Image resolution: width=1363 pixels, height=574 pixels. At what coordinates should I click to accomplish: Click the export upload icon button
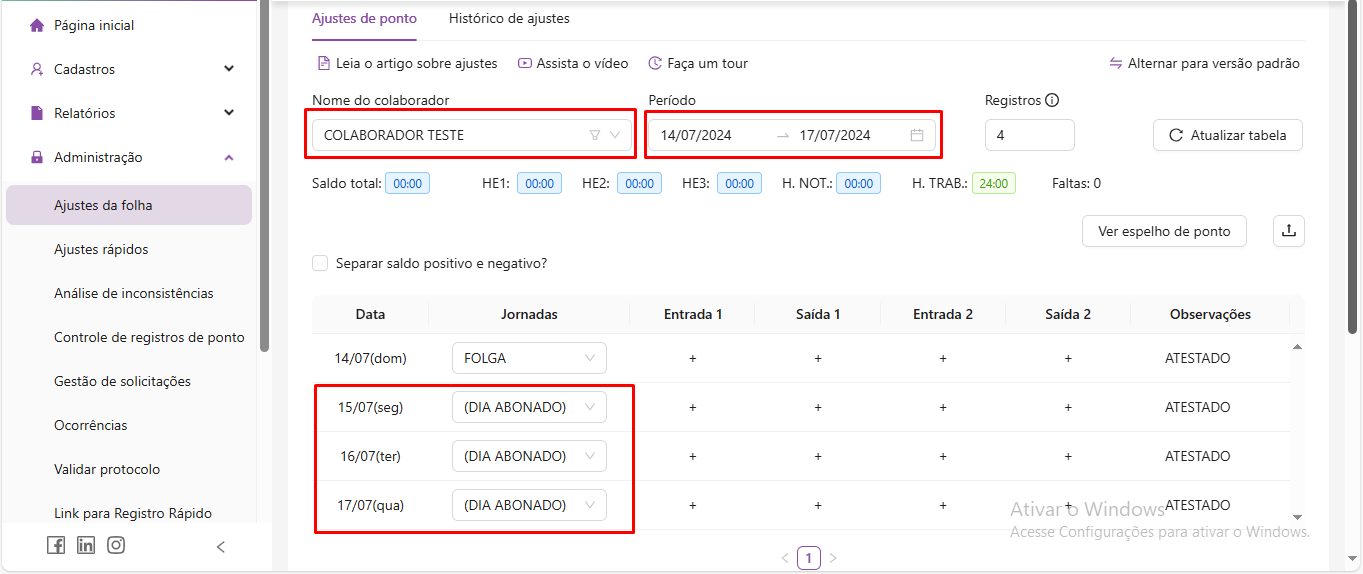(1288, 231)
